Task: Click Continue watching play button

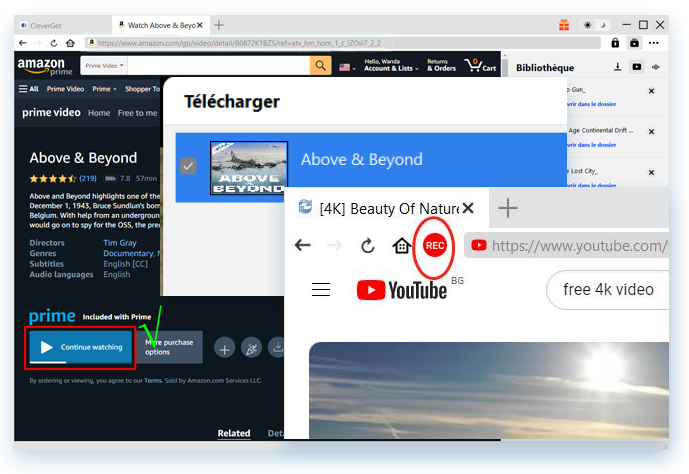Action: pos(80,347)
